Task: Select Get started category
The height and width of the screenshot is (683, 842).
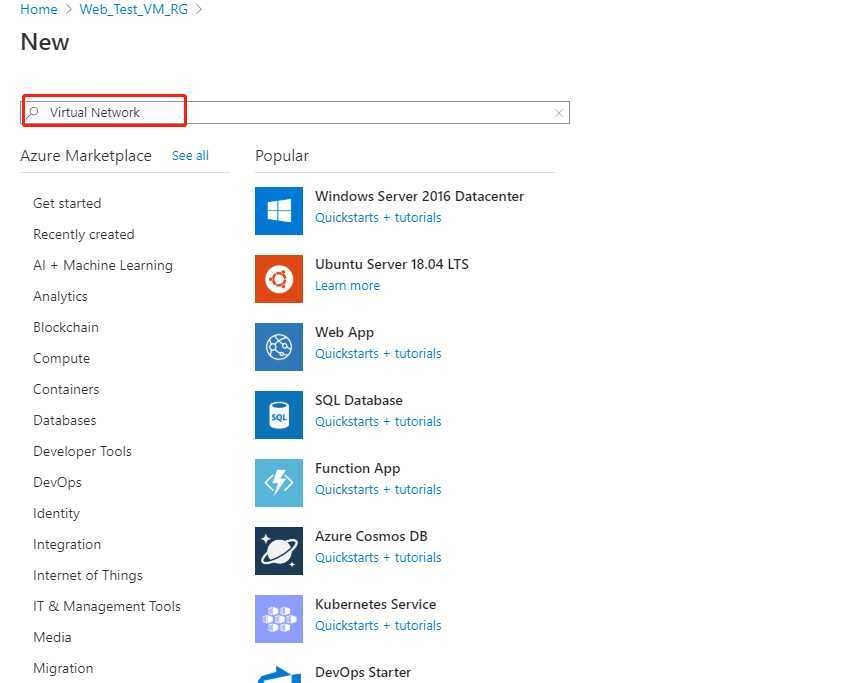Action: tap(67, 204)
